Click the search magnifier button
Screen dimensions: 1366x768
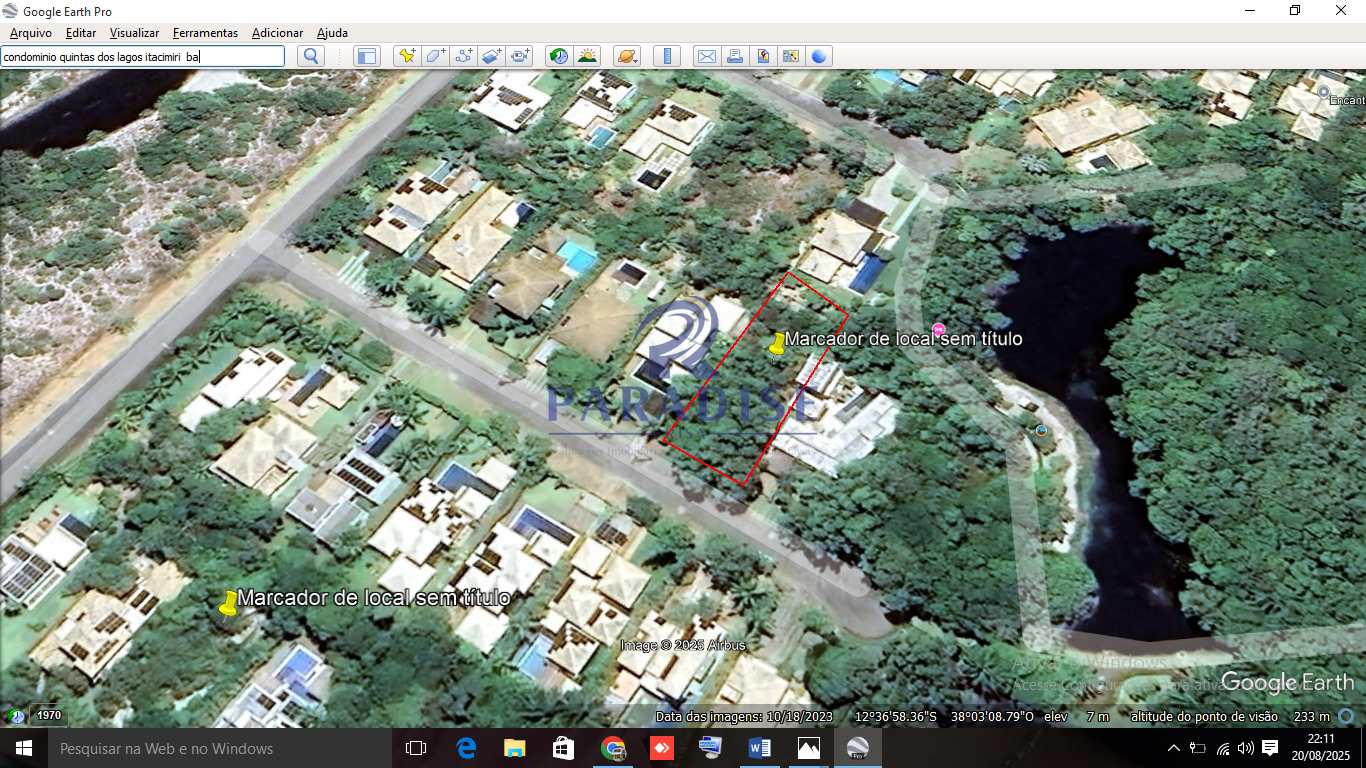[311, 56]
